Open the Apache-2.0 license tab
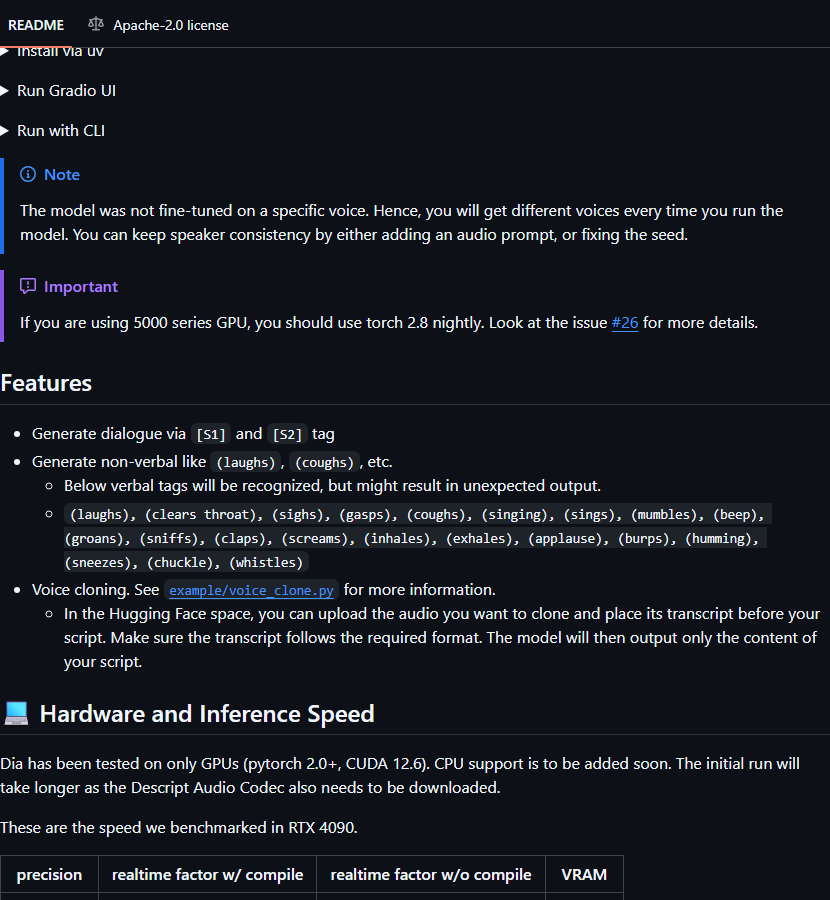This screenshot has width=830, height=900. [x=158, y=25]
